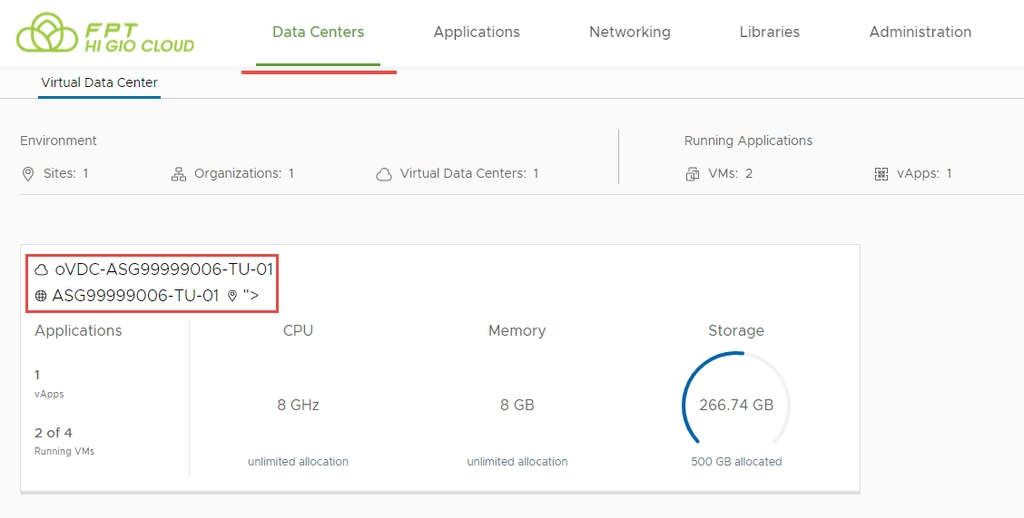This screenshot has width=1024, height=518.
Task: Open the Libraries menu
Action: coord(769,32)
